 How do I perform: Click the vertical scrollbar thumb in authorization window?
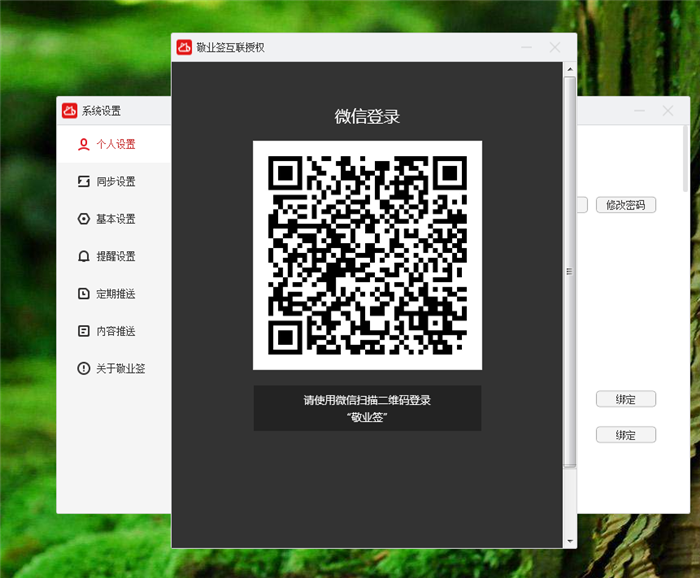[570, 272]
